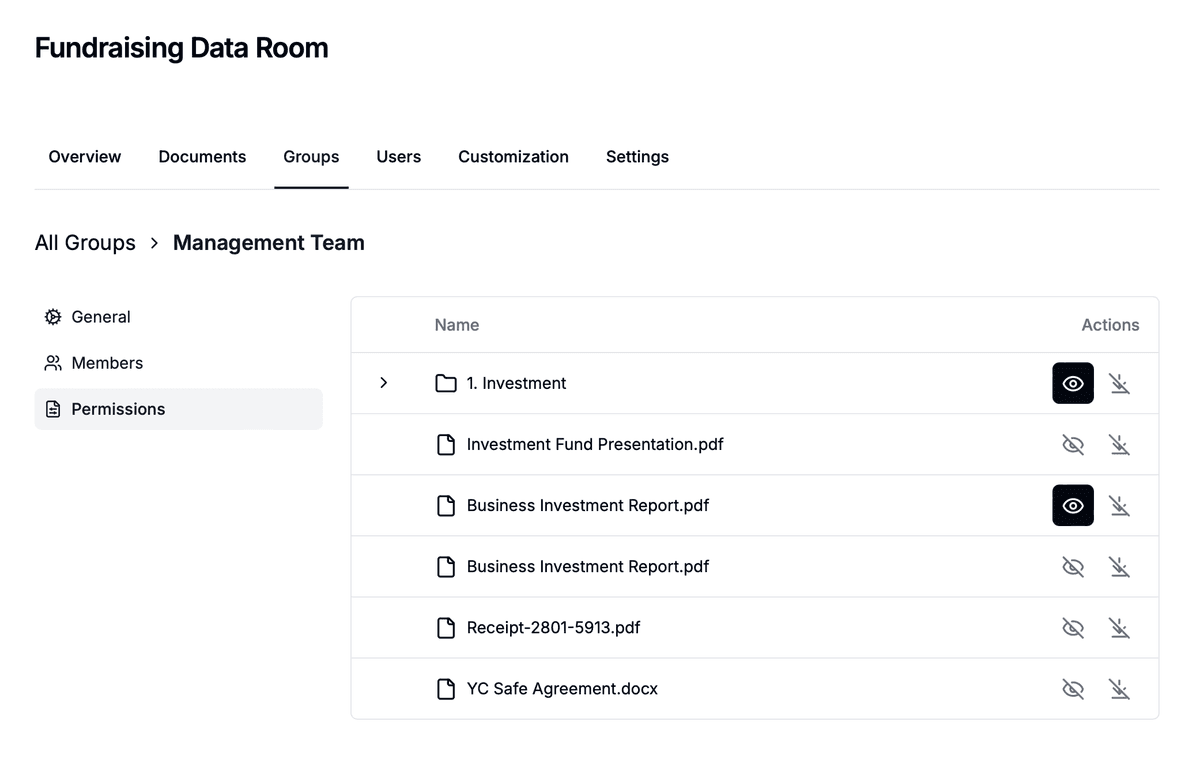Viewport: 1200px width, 757px height.
Task: Disable view access for 1. Investment folder
Action: [1072, 384]
